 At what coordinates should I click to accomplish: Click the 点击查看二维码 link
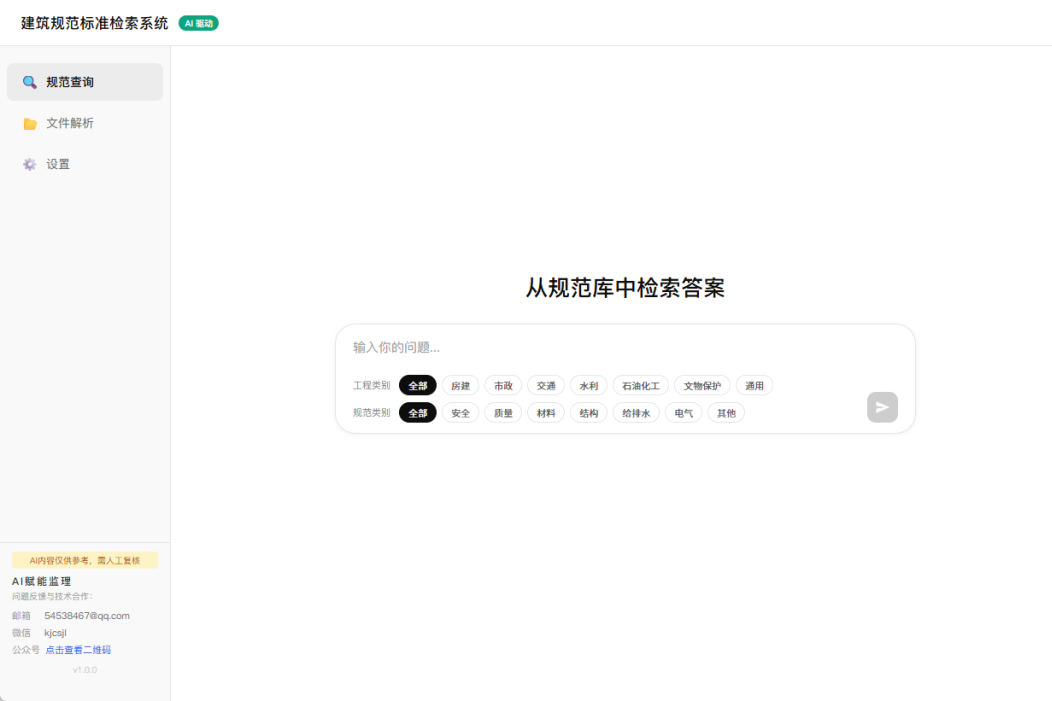click(x=78, y=650)
